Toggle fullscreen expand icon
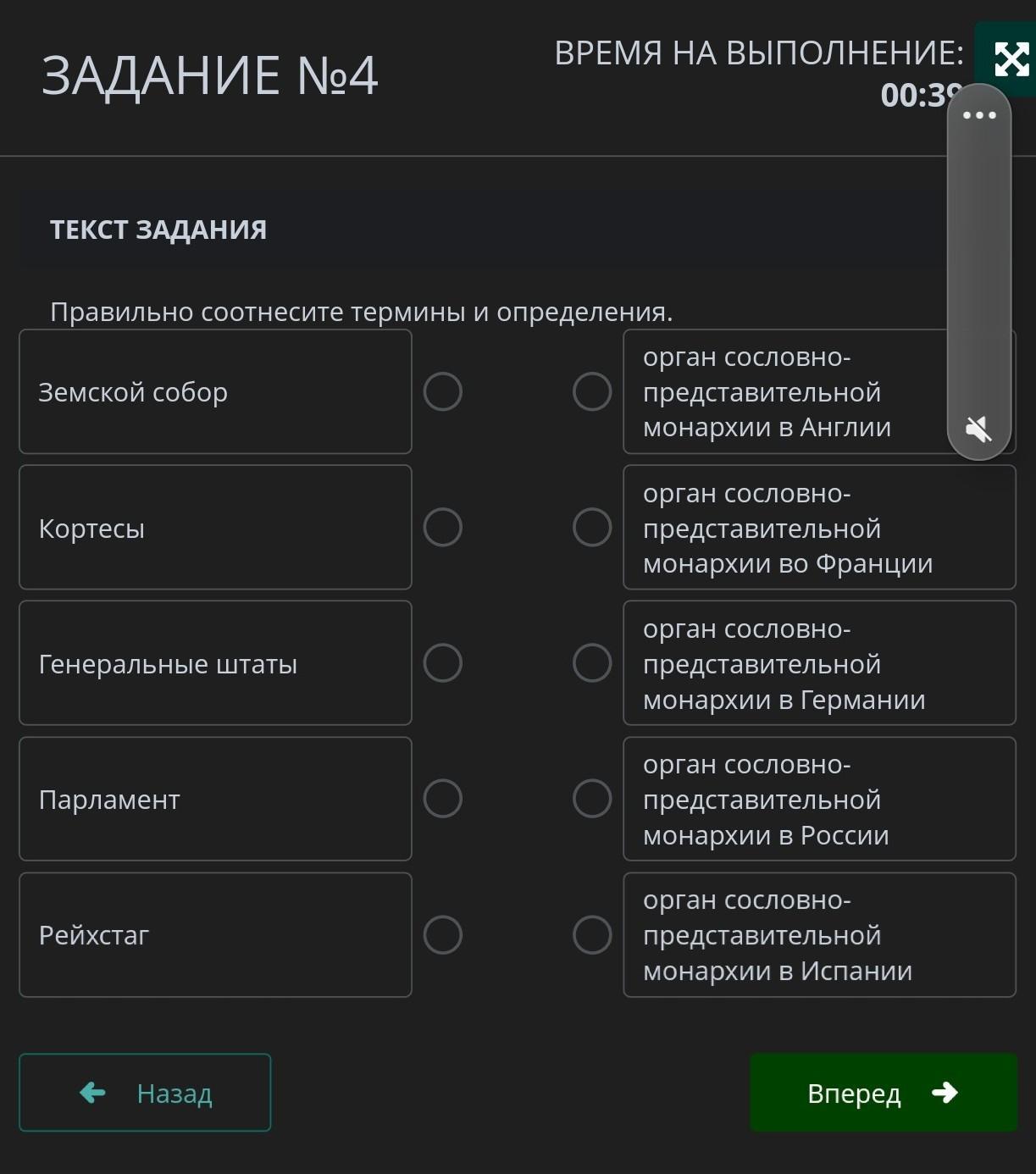The image size is (1036, 1174). point(1011,59)
